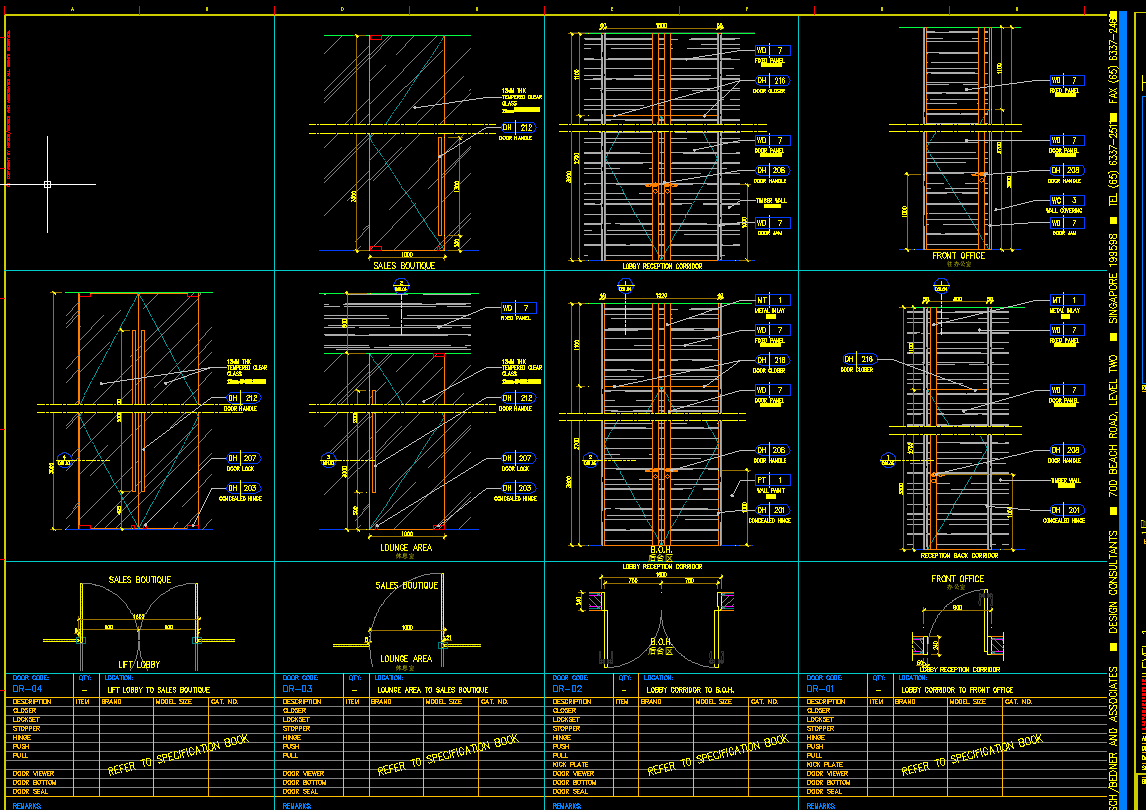
Task: Select the DR-03 door code text
Action: point(297,689)
